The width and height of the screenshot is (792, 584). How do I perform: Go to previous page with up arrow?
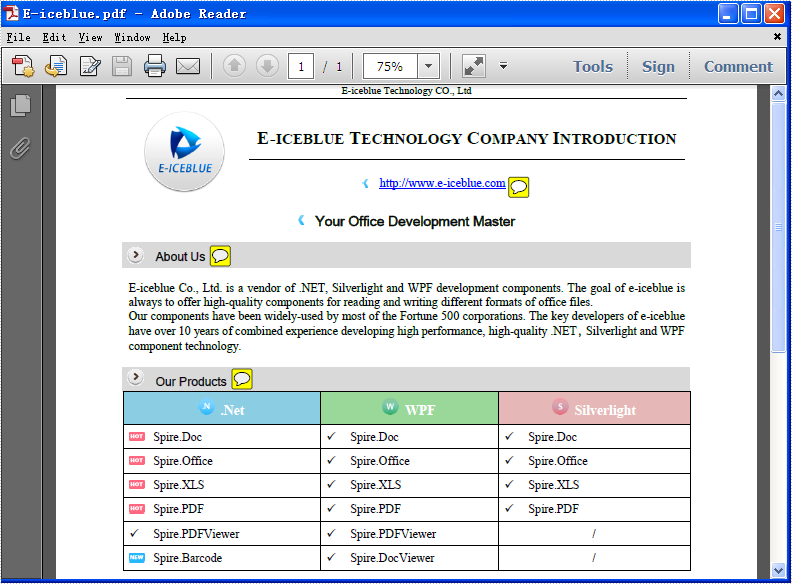[x=234, y=66]
